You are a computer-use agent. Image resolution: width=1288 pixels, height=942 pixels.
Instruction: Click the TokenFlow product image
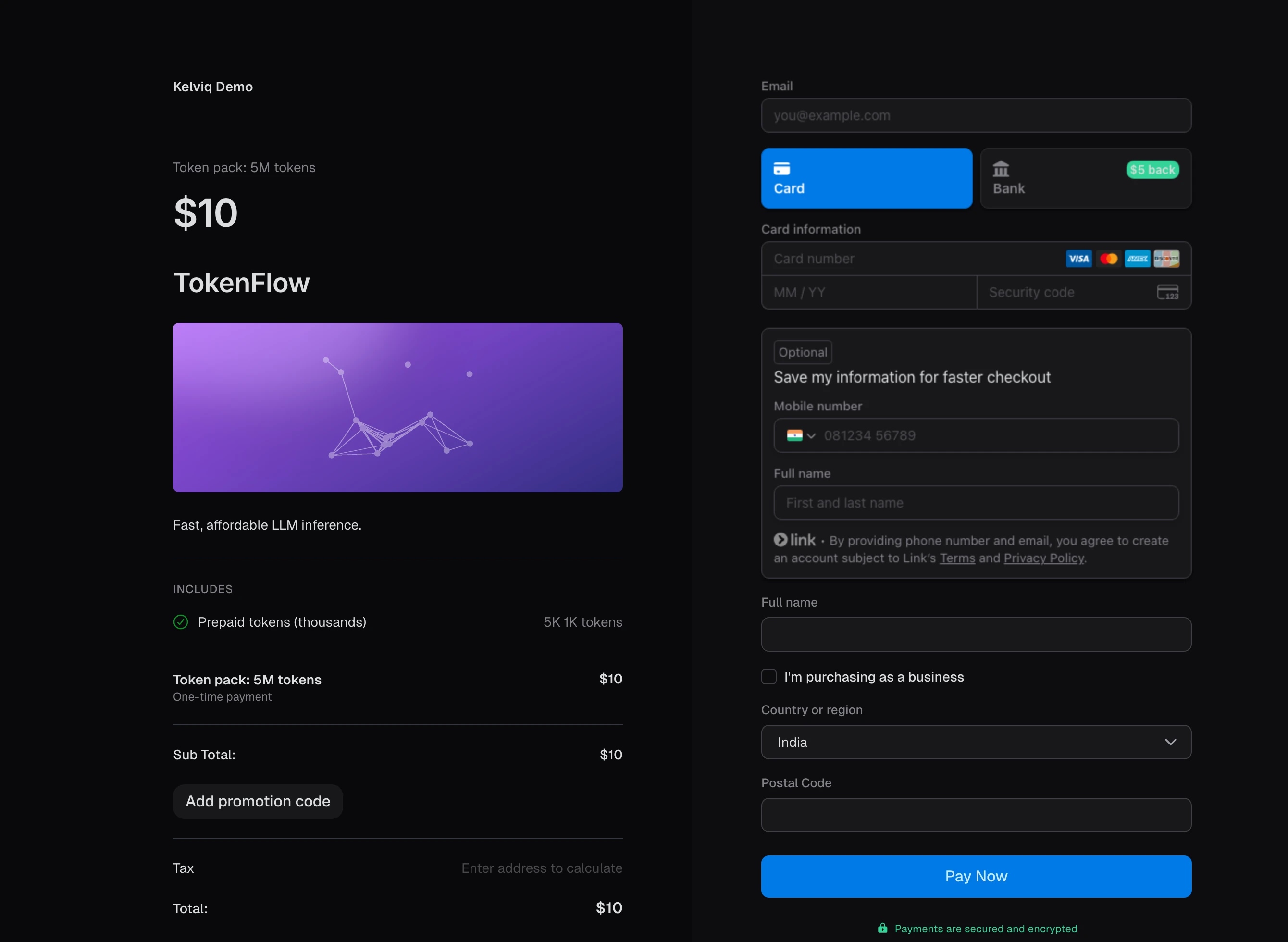click(x=397, y=407)
